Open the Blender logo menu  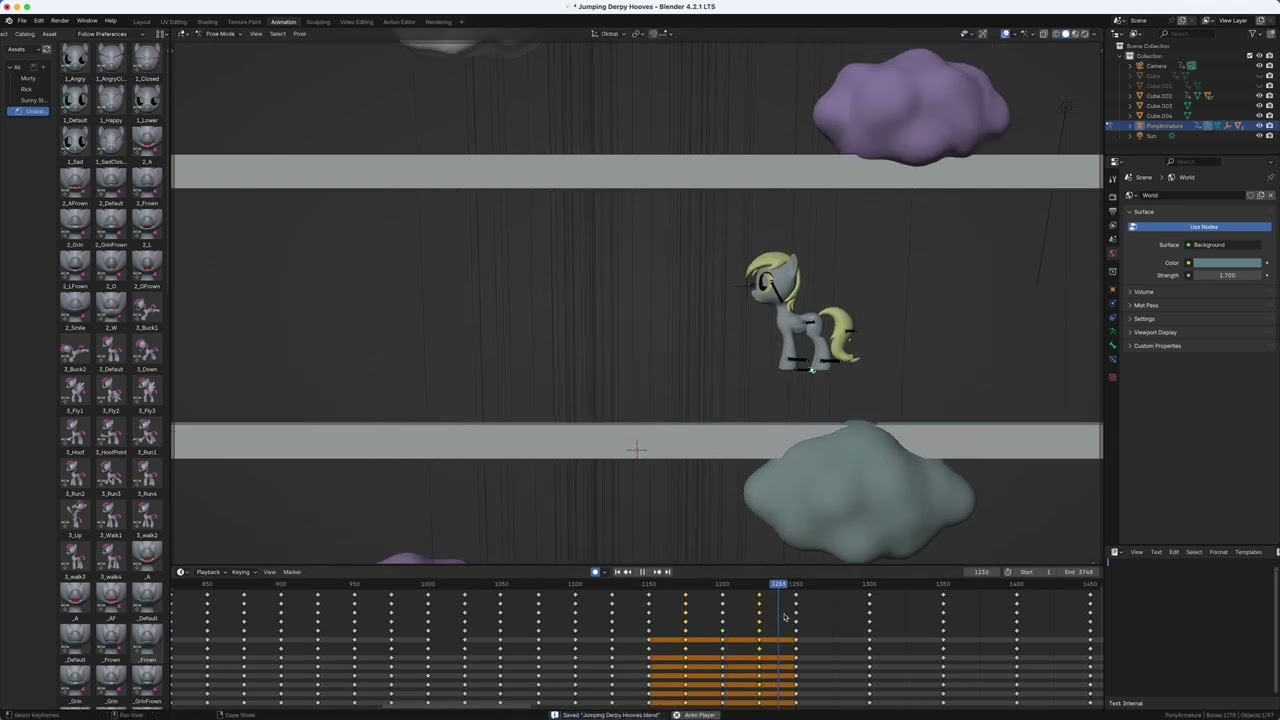point(7,21)
